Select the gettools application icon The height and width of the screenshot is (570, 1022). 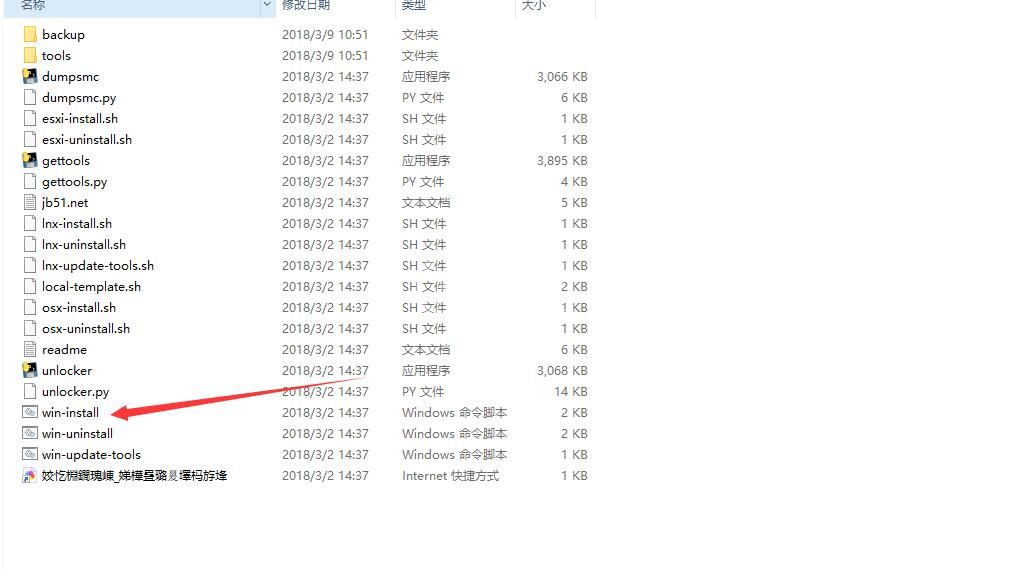pyautogui.click(x=29, y=160)
